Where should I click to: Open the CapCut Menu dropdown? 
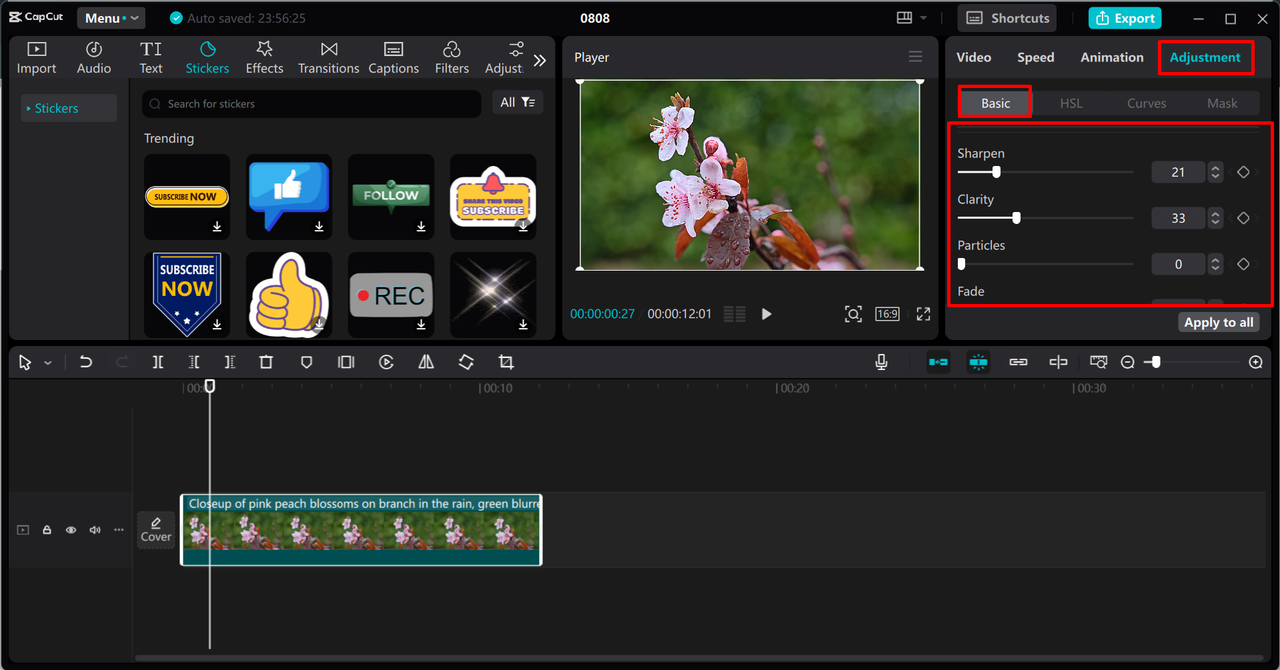coord(110,18)
